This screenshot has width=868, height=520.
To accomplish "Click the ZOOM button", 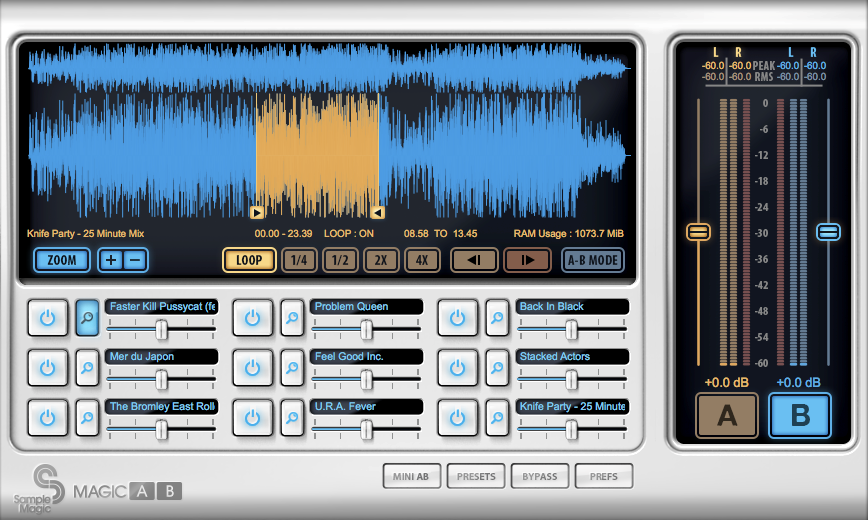I will pos(62,260).
